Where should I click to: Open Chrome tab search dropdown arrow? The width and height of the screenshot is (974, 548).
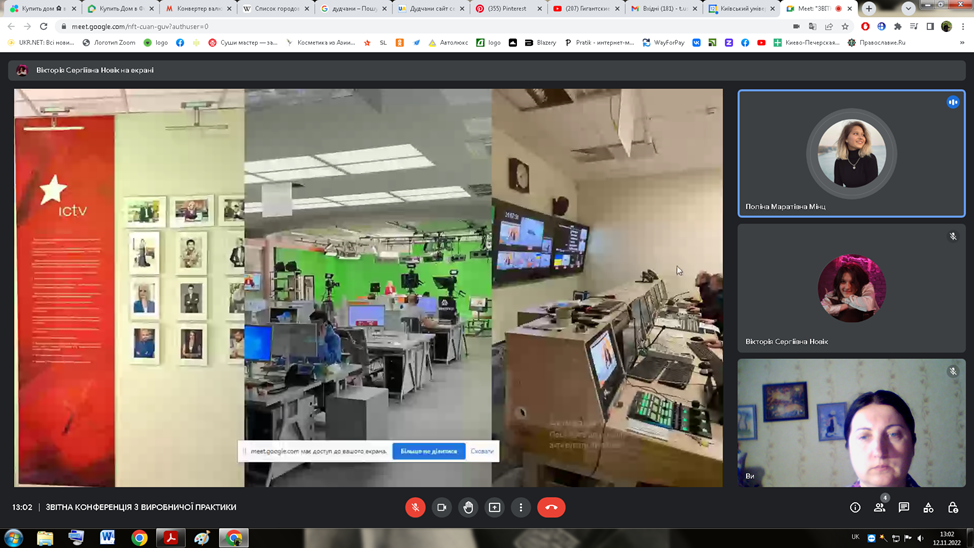908,8
